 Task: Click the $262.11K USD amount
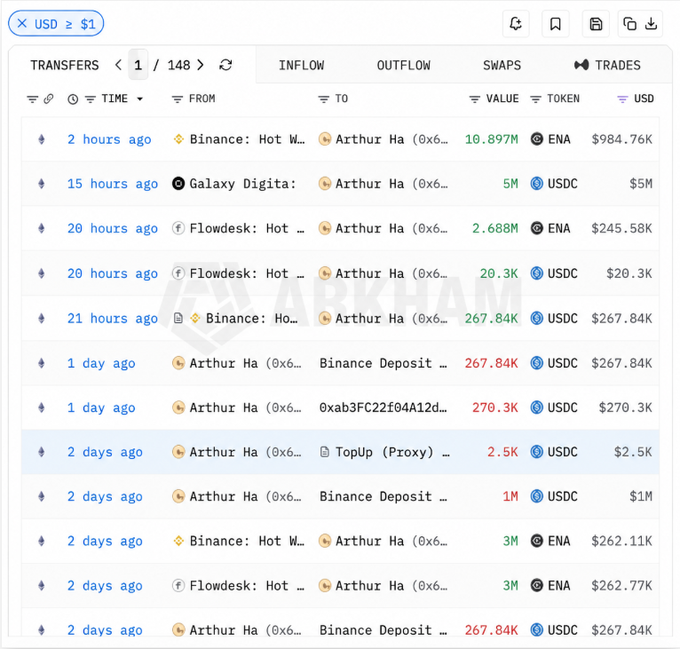(622, 541)
